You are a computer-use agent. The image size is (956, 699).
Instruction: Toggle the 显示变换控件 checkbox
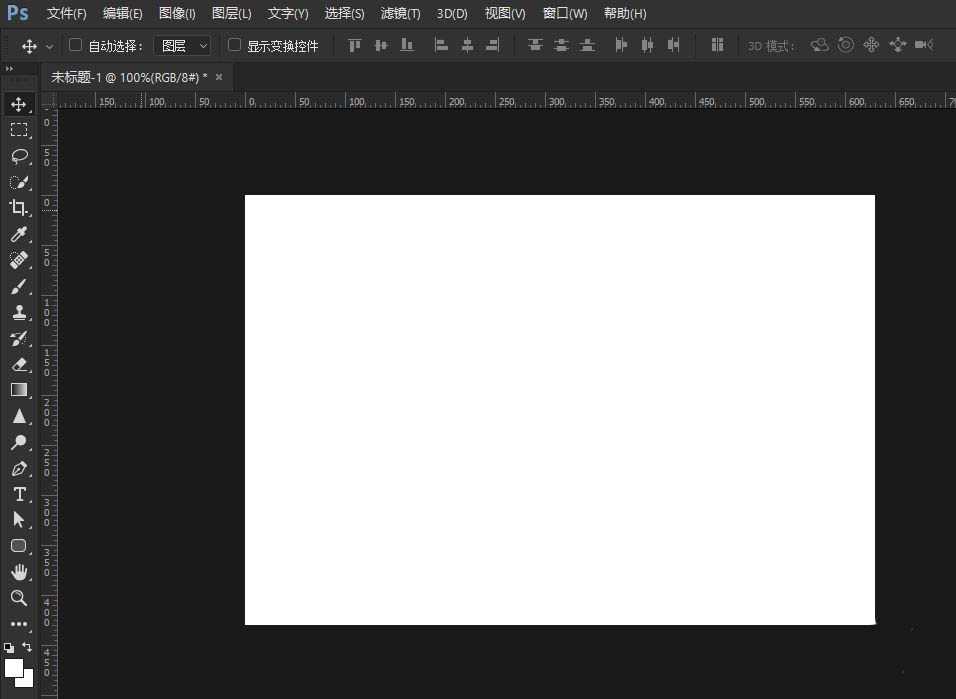tap(235, 45)
